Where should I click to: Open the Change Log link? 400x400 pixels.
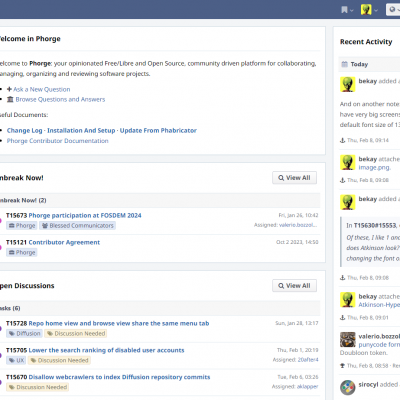point(24,130)
